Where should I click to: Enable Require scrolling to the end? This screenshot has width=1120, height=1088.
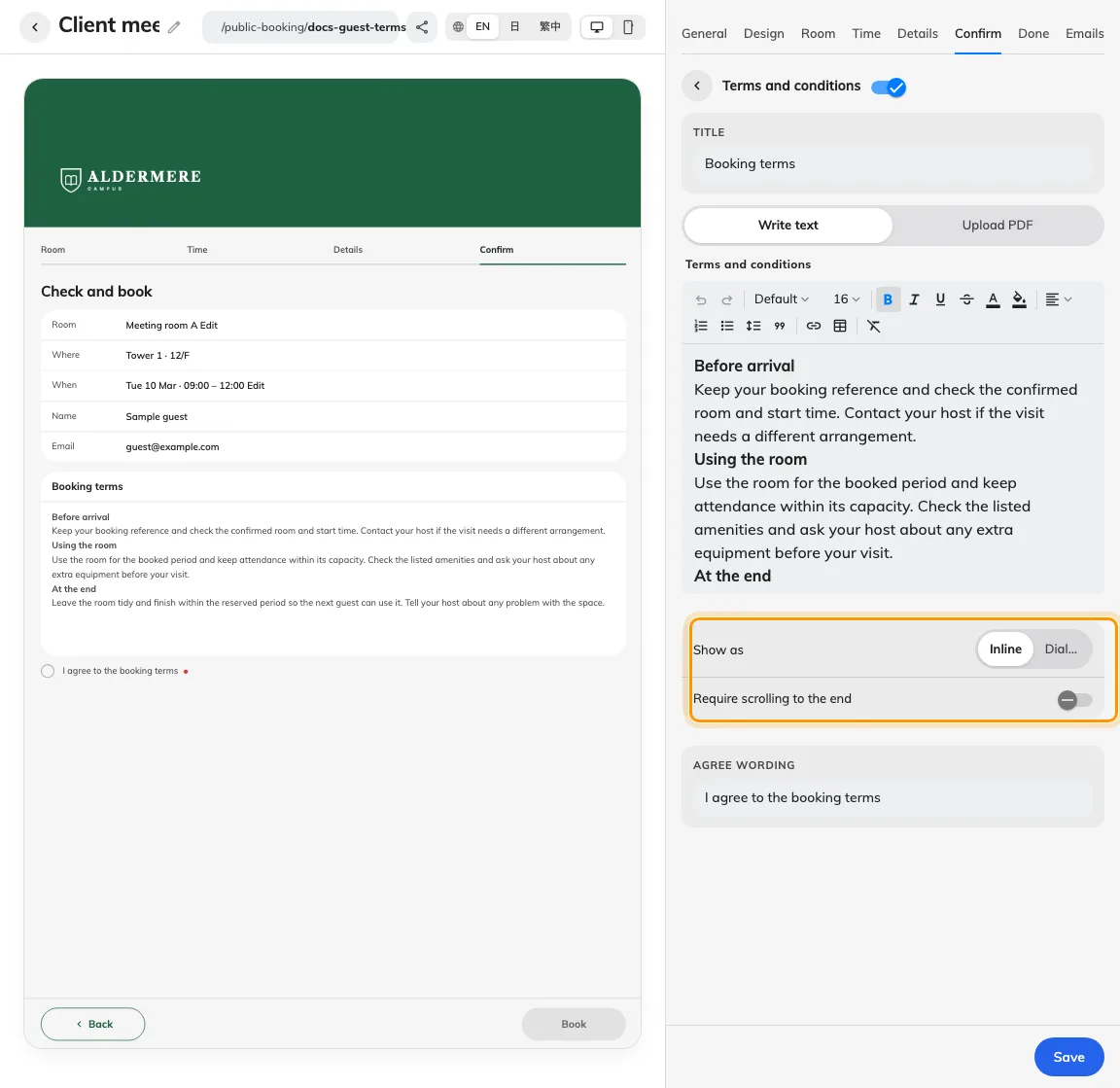pyautogui.click(x=1075, y=699)
